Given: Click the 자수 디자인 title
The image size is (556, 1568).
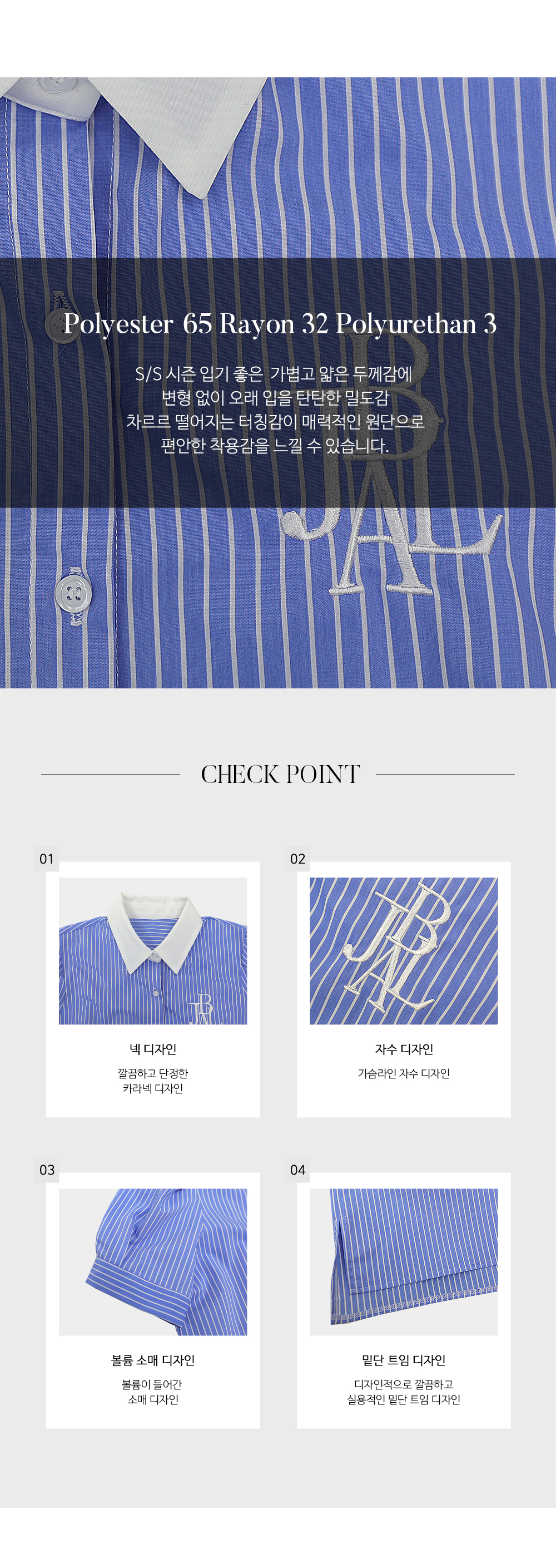Looking at the screenshot, I should tap(404, 1049).
